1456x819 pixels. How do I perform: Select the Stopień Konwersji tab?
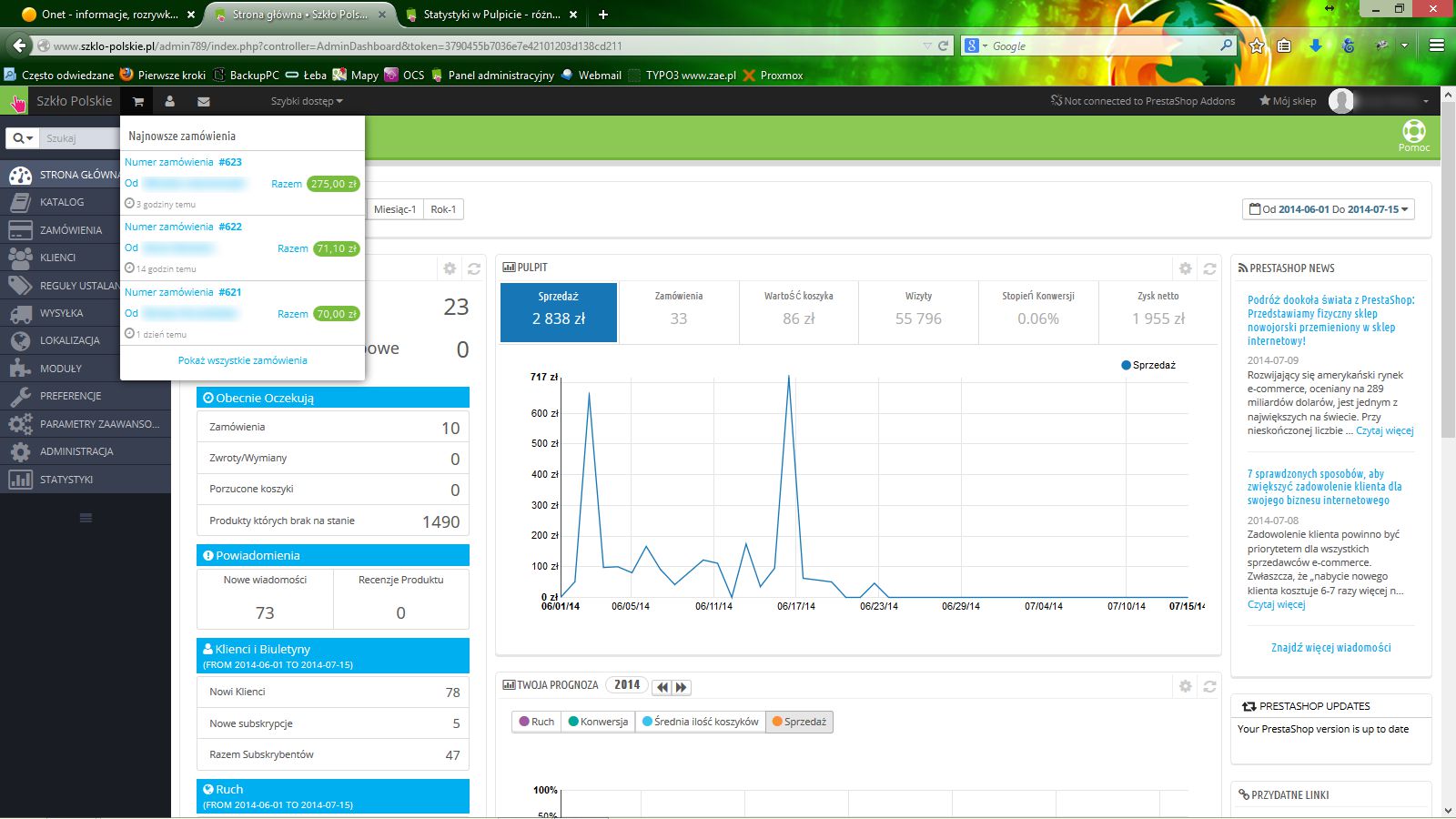pos(1038,312)
